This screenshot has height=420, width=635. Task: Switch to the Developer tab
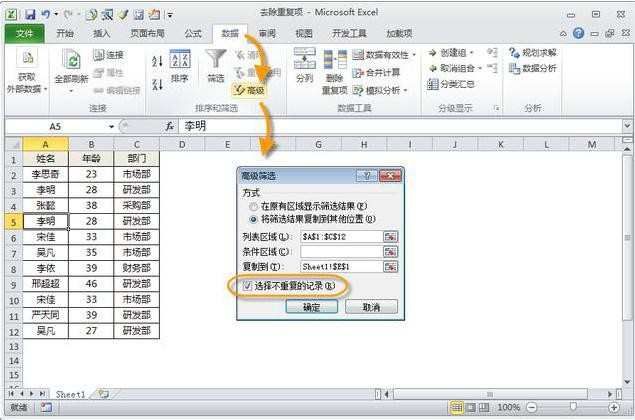click(x=349, y=33)
